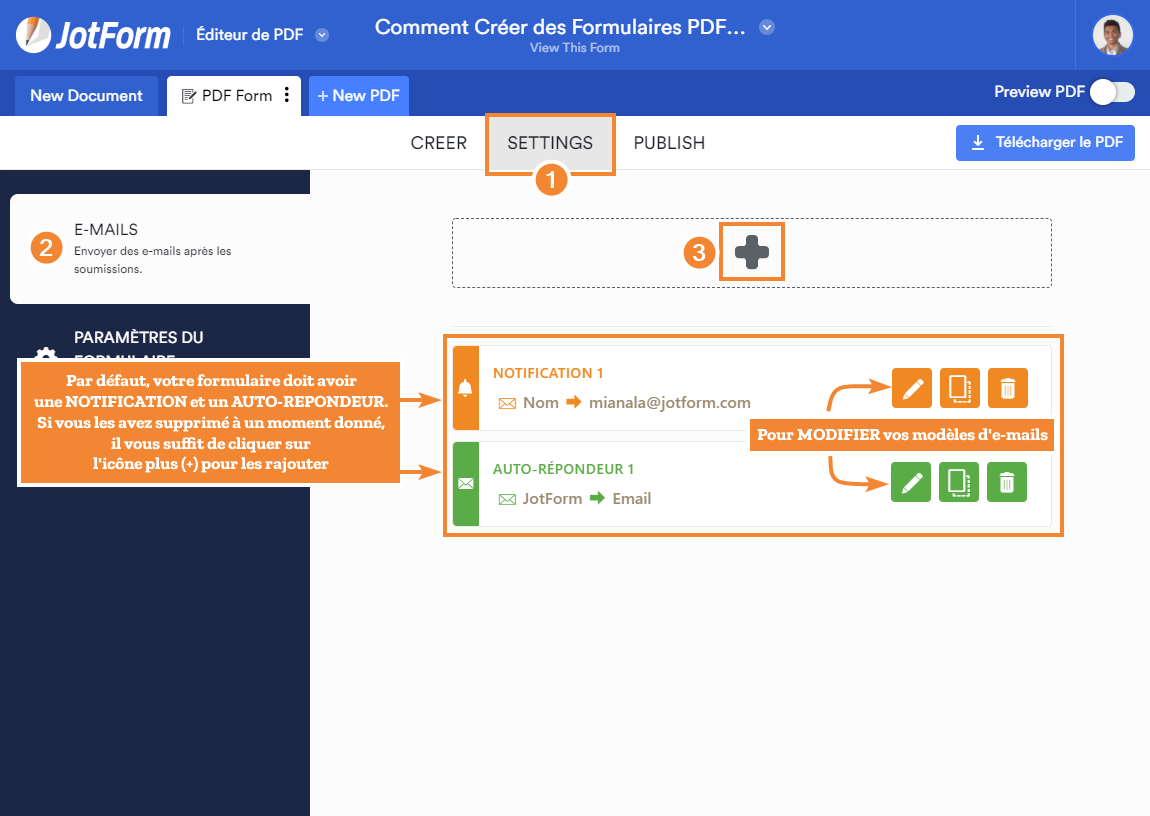Open the user profile avatar
The width and height of the screenshot is (1150, 816).
1112,34
